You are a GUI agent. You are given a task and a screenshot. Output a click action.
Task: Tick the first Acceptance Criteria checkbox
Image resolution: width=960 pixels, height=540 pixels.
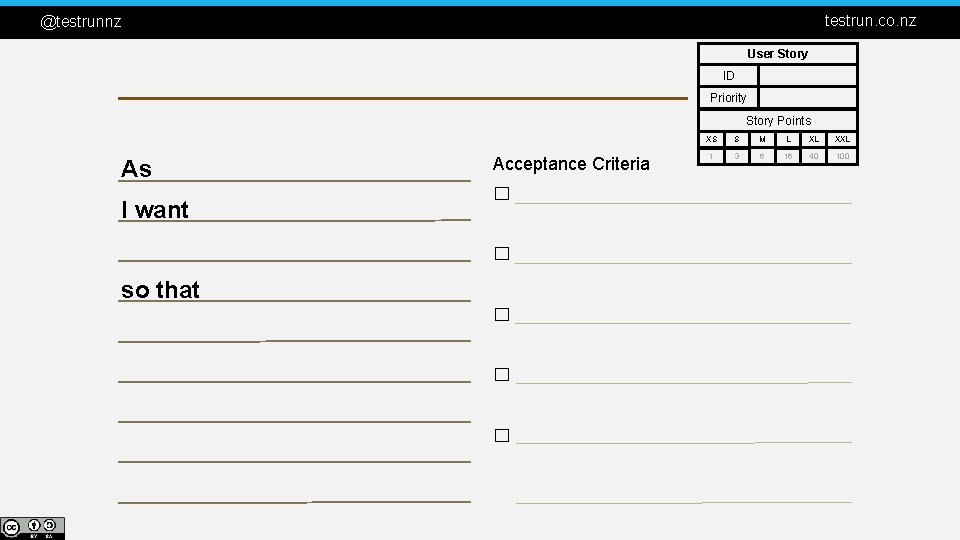[x=502, y=193]
